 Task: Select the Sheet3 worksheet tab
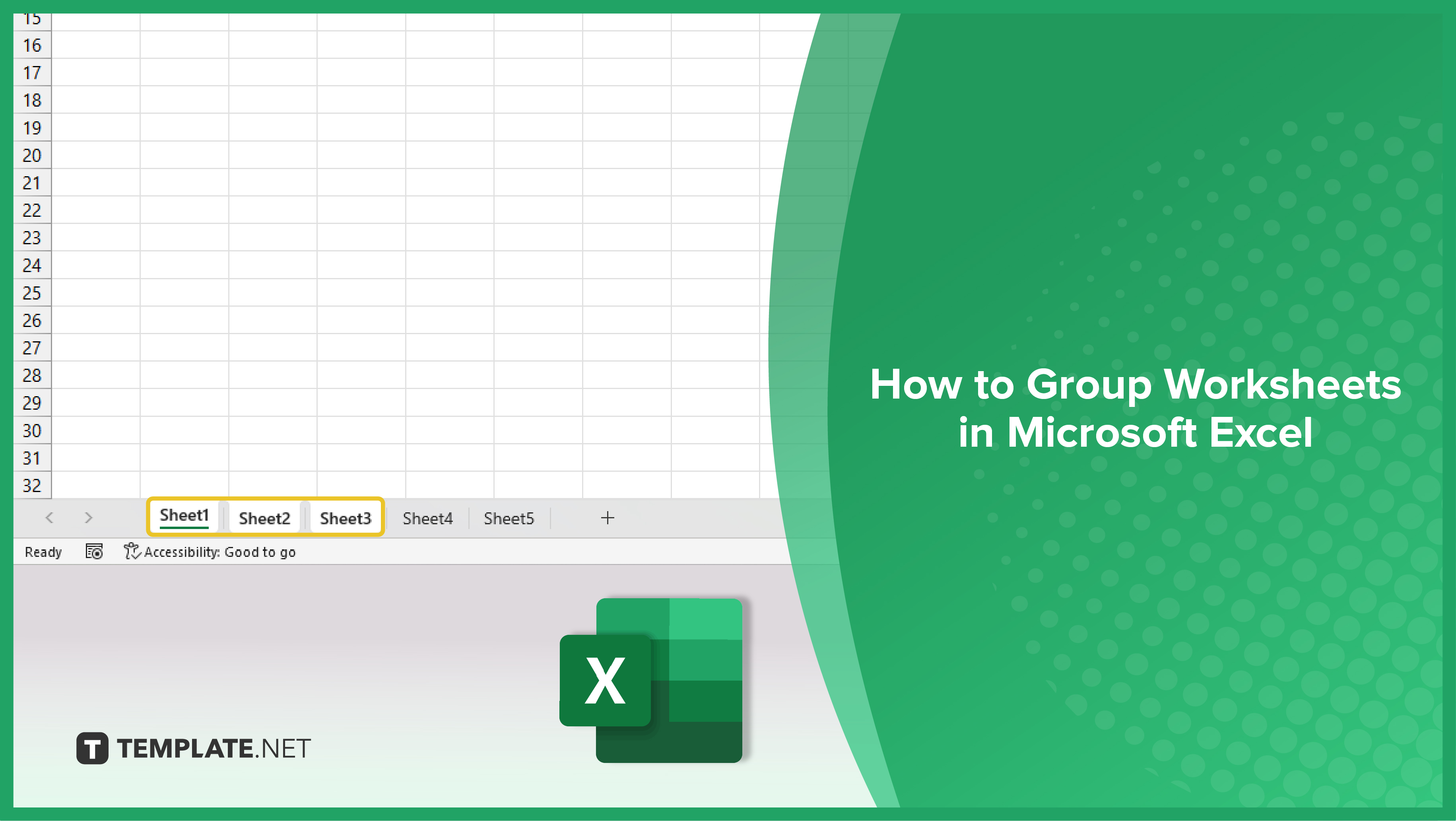[346, 518]
